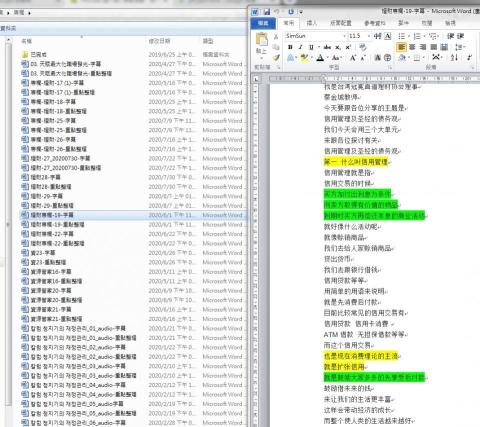Toggle the Align Left button
This screenshot has height=427, width=480.
[x=402, y=47]
